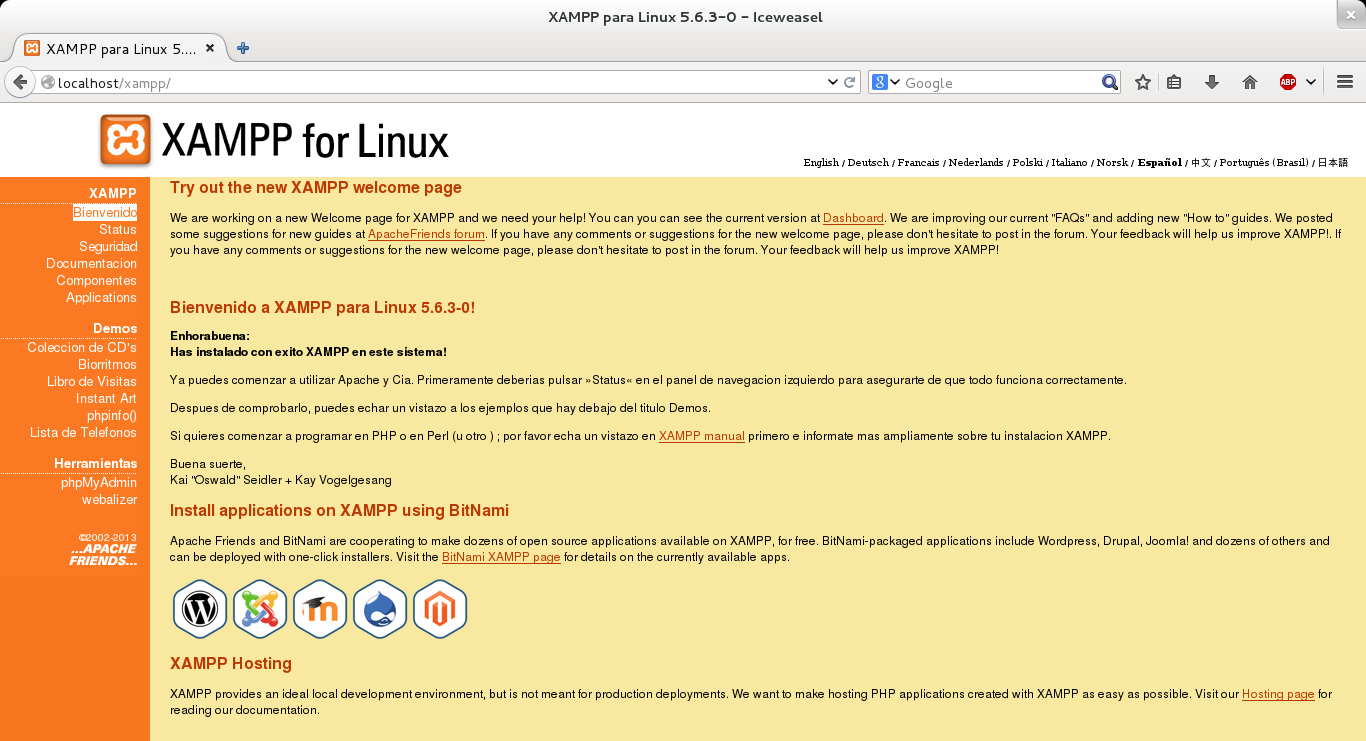Click the Google search input field
1366x741 pixels.
[1000, 82]
